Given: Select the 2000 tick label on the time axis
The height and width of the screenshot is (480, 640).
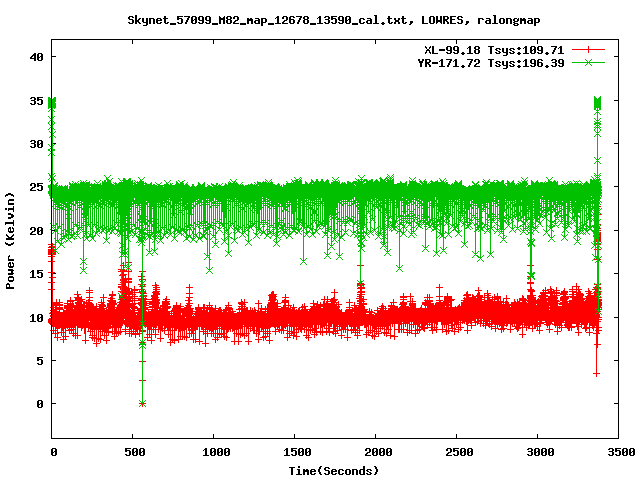Looking at the screenshot, I should [376, 452].
